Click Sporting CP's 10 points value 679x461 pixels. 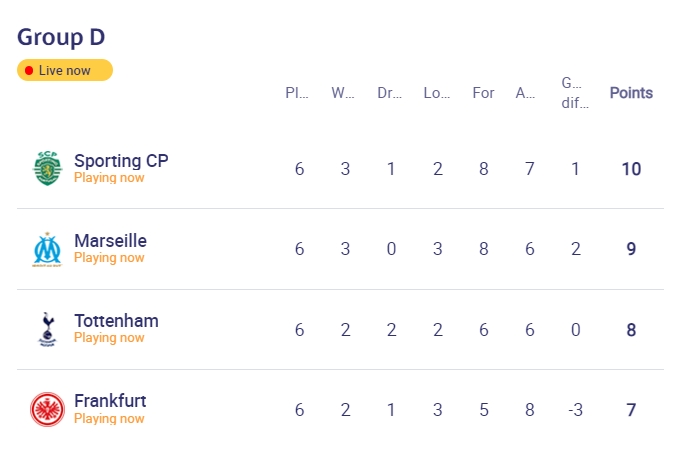(x=631, y=169)
